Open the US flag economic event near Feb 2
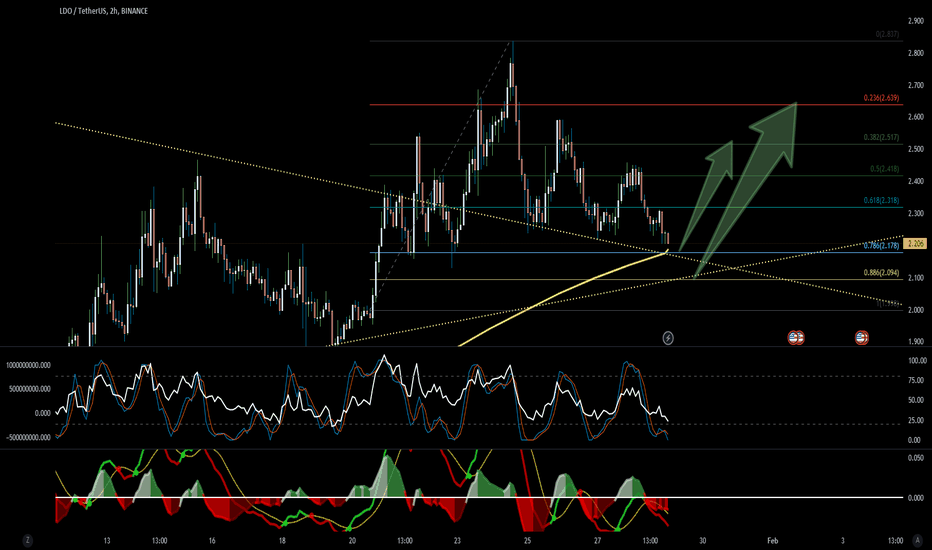Viewport: 932px width, 550px height. 862,338
